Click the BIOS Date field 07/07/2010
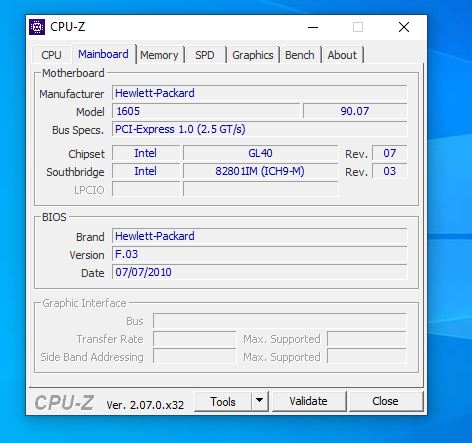This screenshot has width=472, height=443. [x=259, y=272]
